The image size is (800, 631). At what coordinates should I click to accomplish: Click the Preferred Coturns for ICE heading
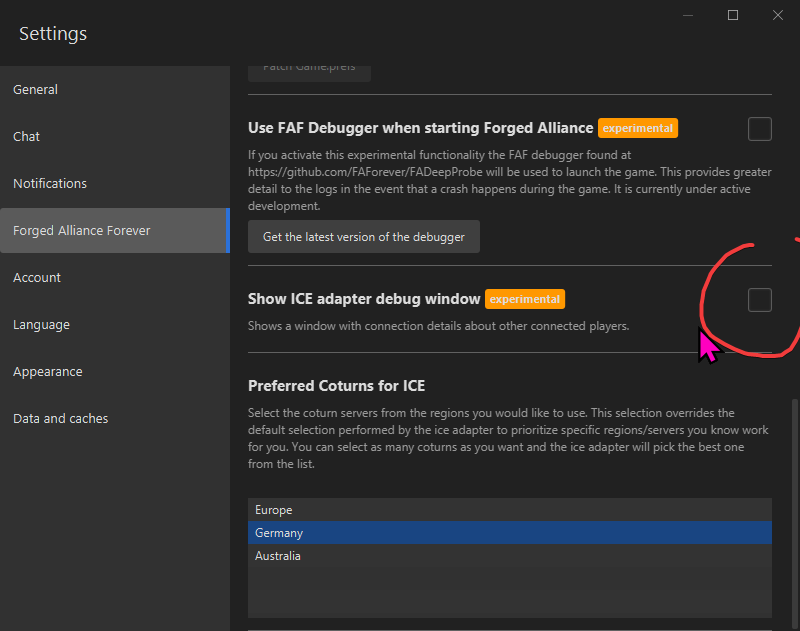(336, 386)
